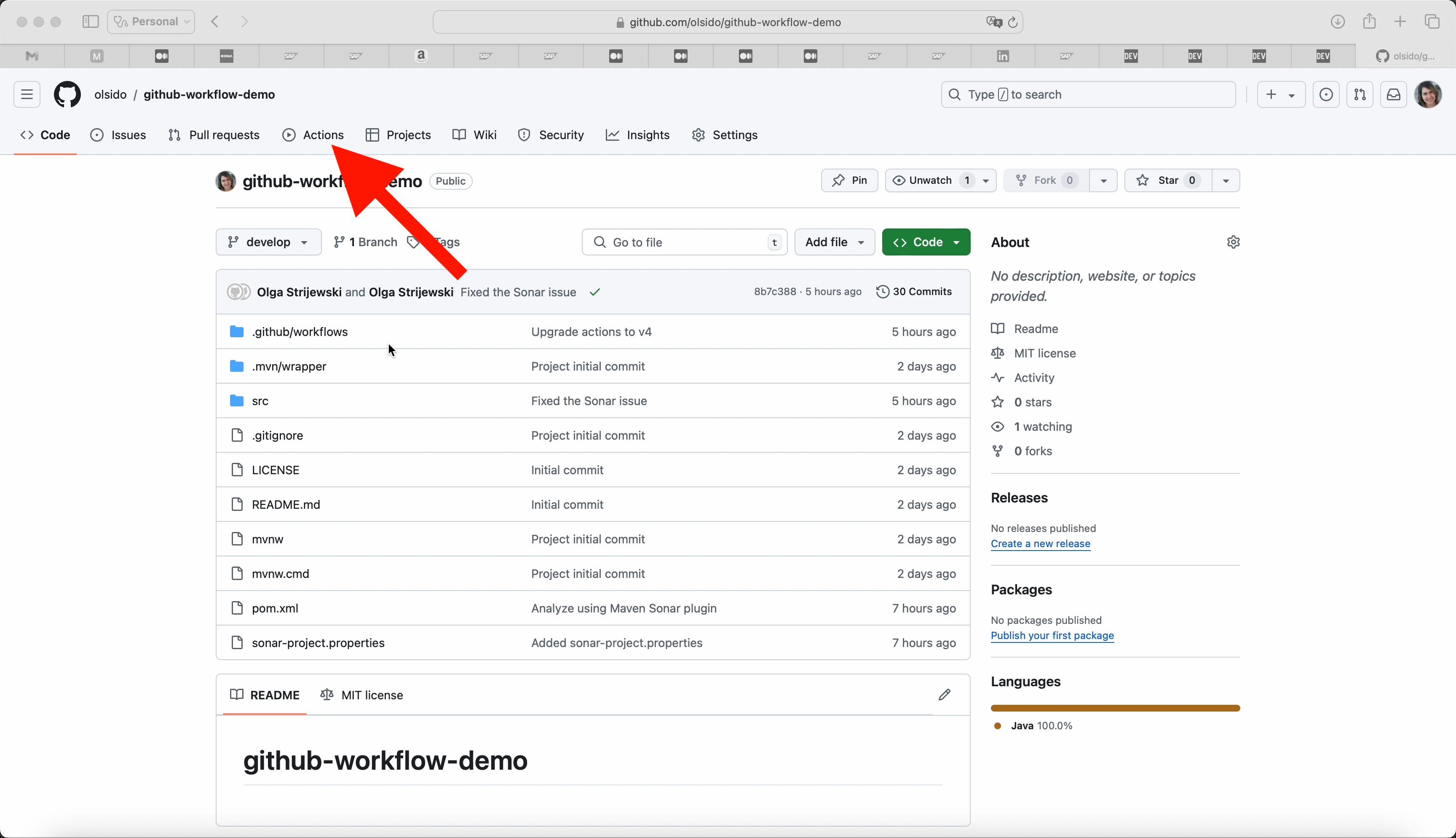Click the green commit status checkmark
The width and height of the screenshot is (1456, 838).
click(594, 292)
